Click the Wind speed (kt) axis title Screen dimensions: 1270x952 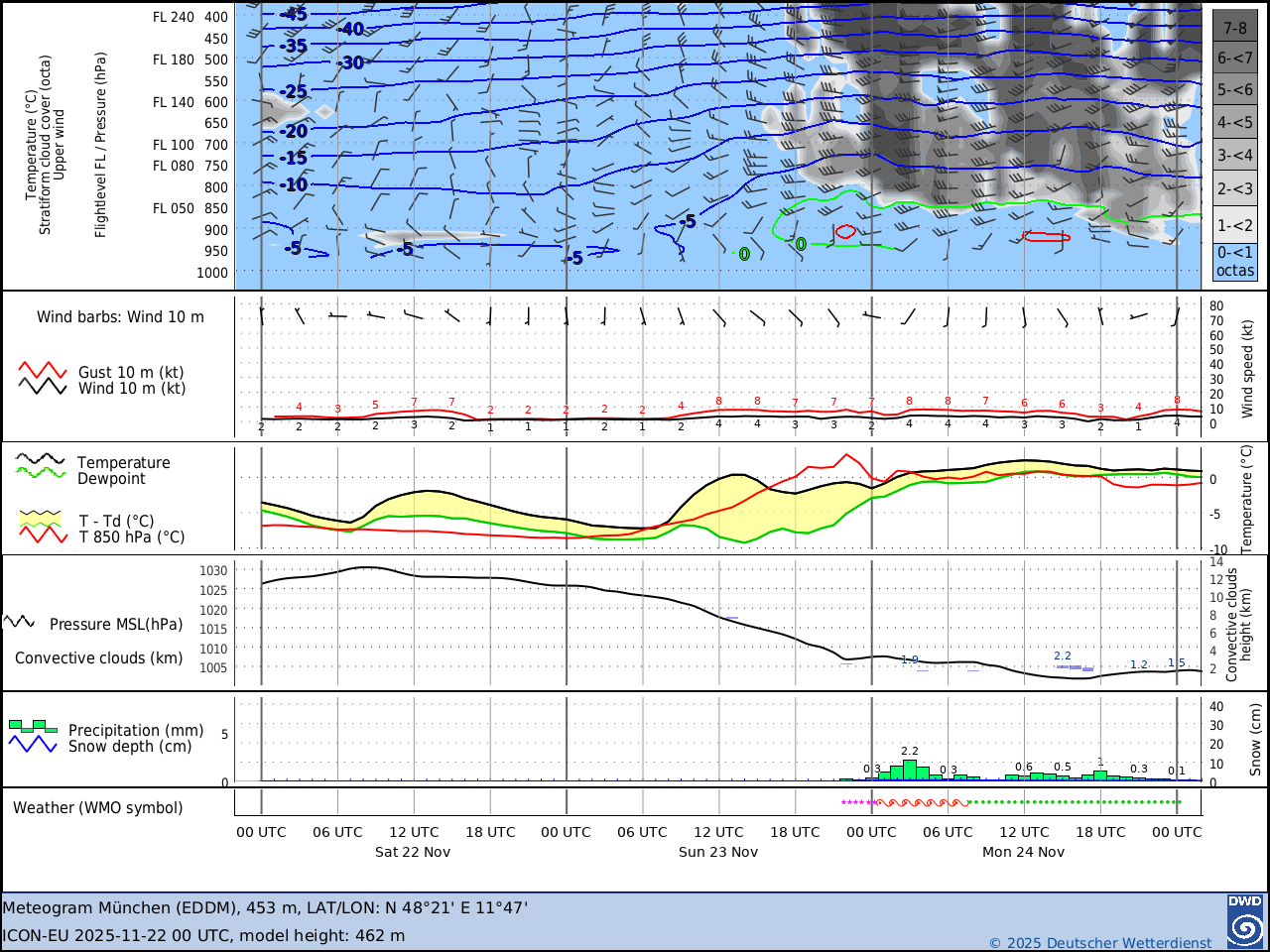point(1248,368)
